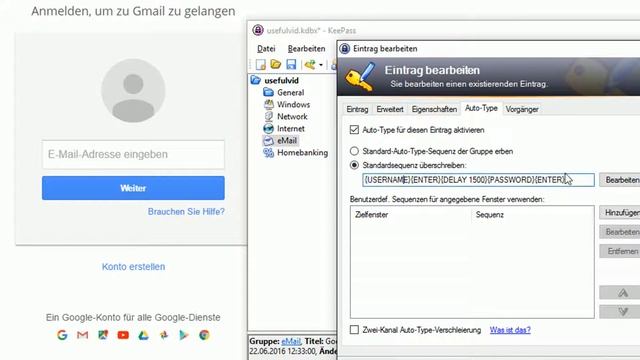Select the eMail group
Image resolution: width=640 pixels, height=360 pixels.
(287, 140)
